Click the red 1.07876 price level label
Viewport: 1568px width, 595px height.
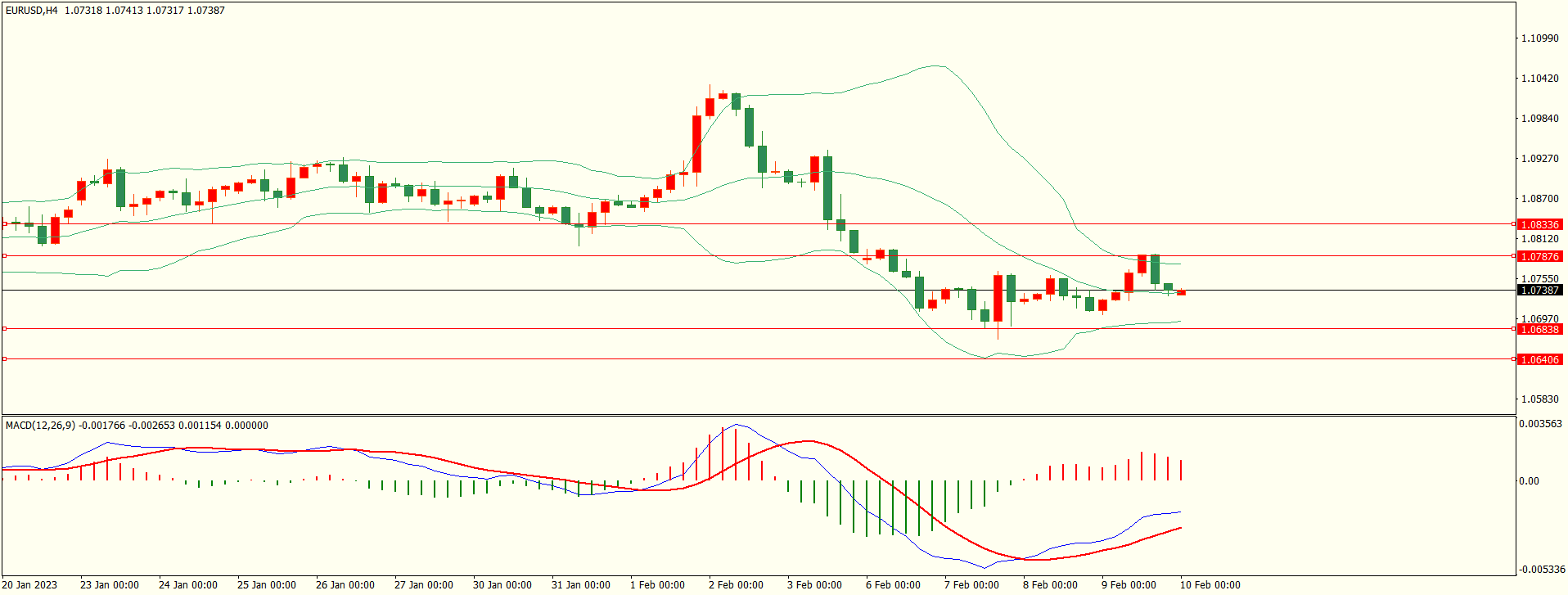pyautogui.click(x=1539, y=256)
